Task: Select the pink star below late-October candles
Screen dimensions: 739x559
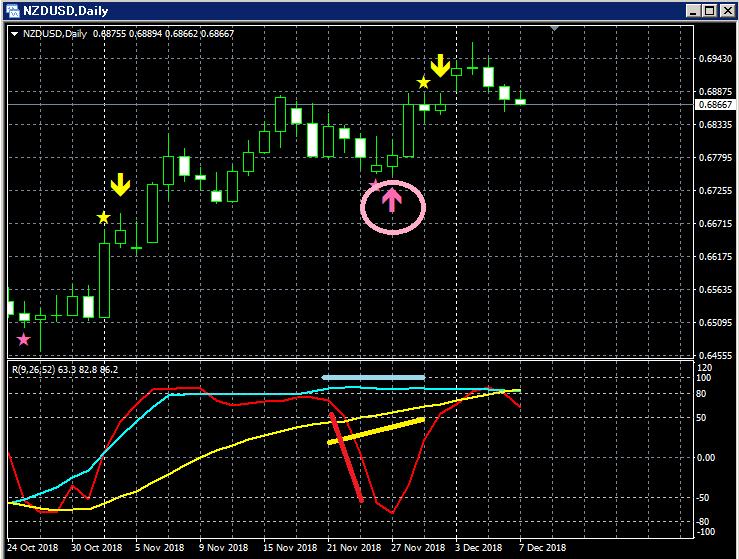Action: click(24, 339)
